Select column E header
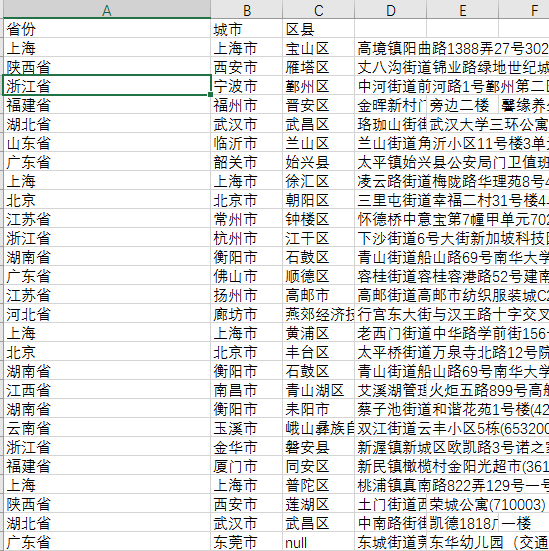Screen dimensions: 549x551 pos(463,9)
